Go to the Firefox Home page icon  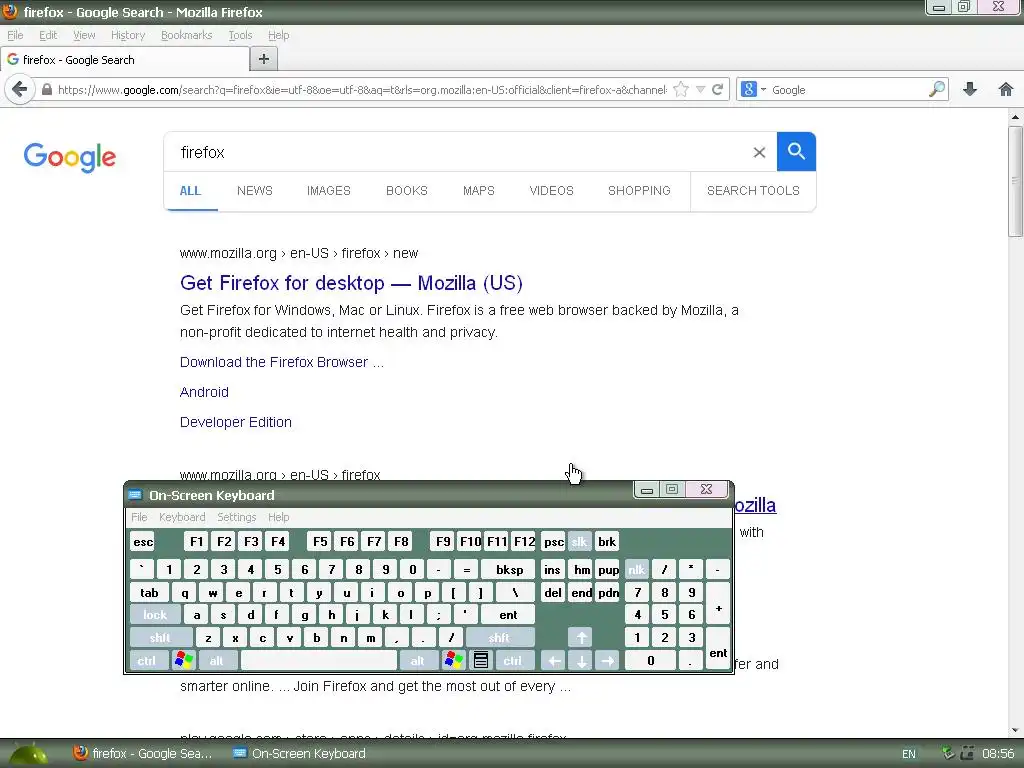1006,89
